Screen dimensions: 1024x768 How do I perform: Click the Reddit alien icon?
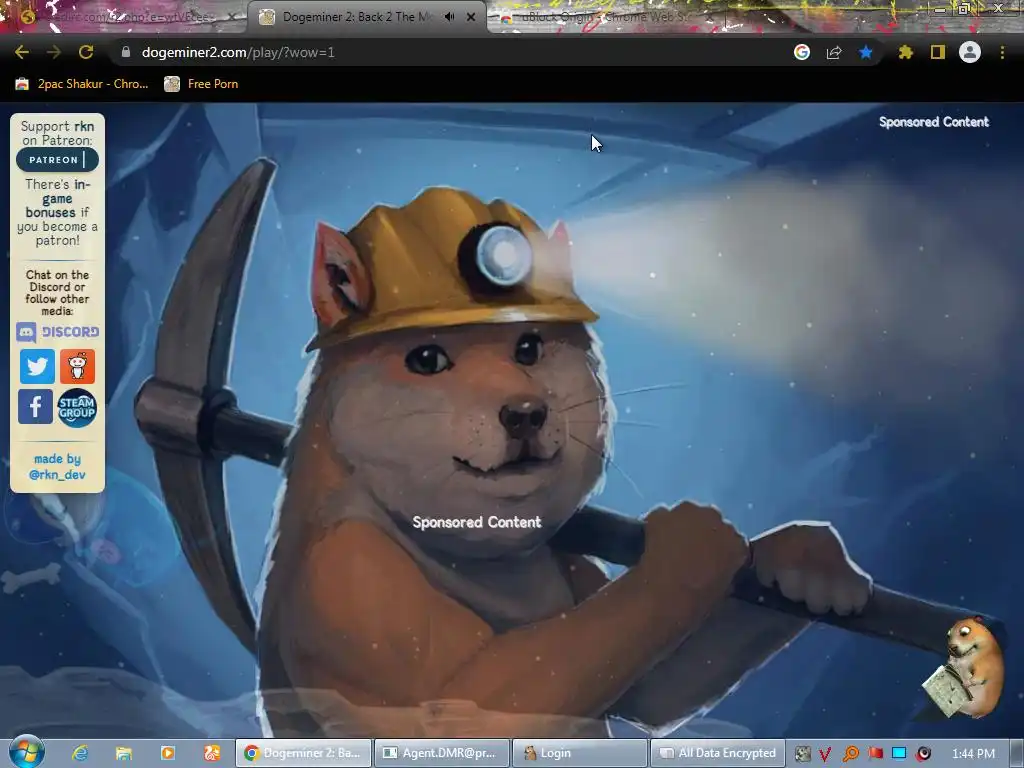pos(77,366)
